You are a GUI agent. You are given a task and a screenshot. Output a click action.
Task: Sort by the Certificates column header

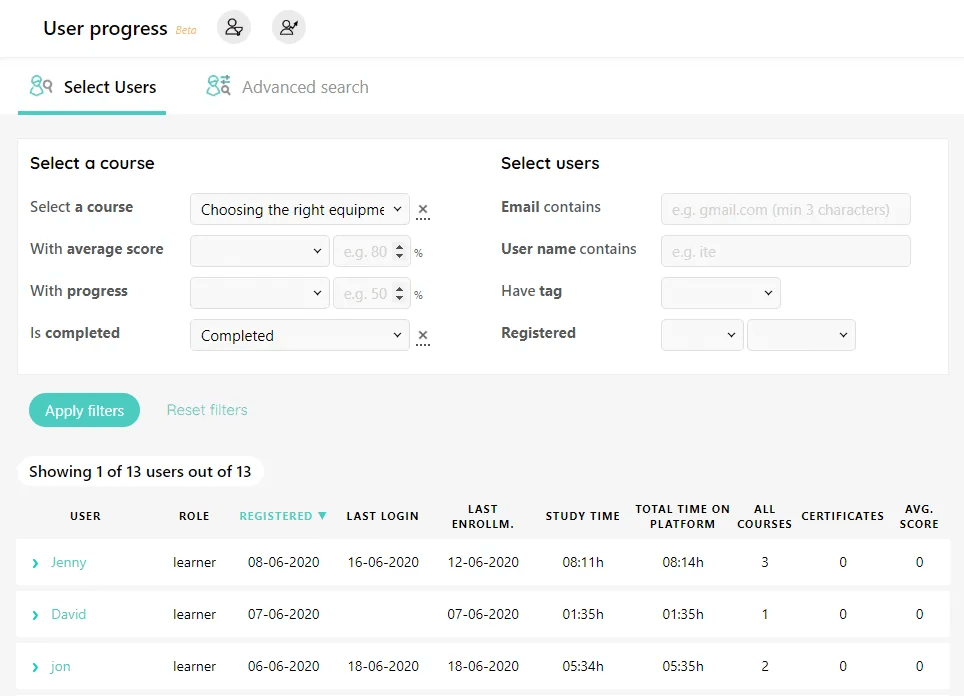tap(843, 516)
